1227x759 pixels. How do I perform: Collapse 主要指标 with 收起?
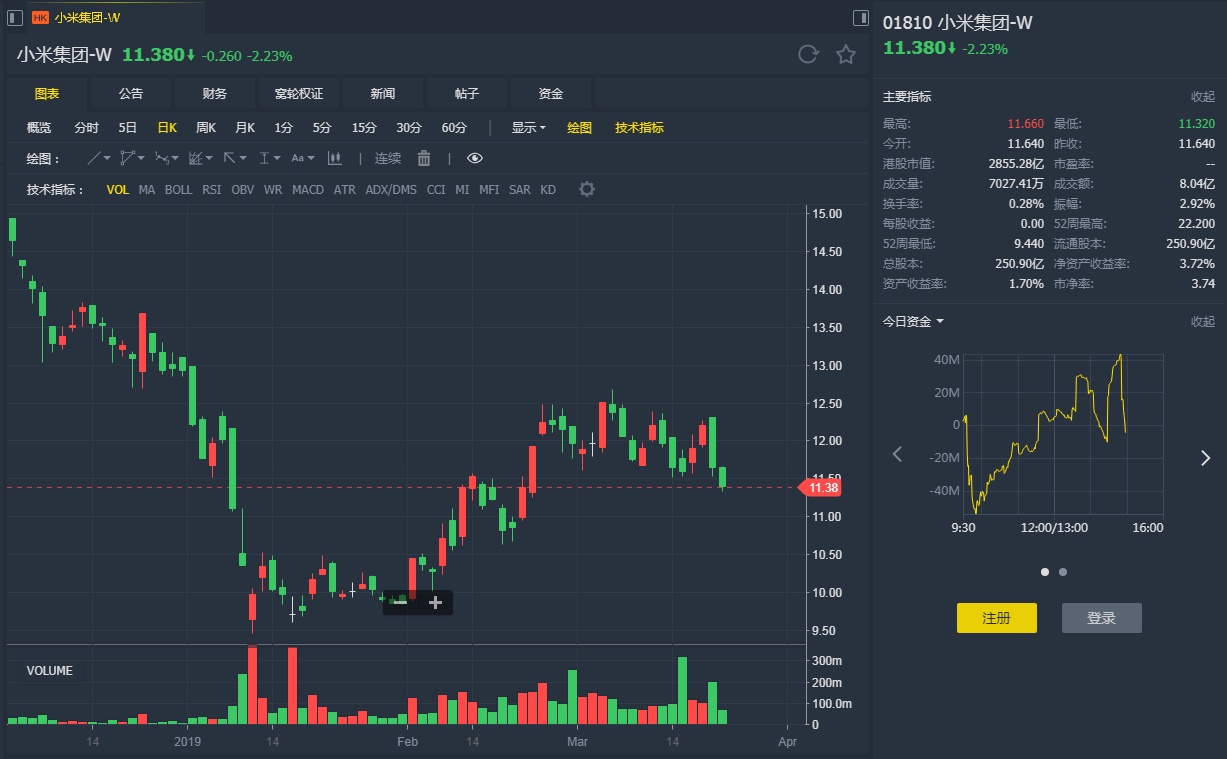pyautogui.click(x=1203, y=97)
